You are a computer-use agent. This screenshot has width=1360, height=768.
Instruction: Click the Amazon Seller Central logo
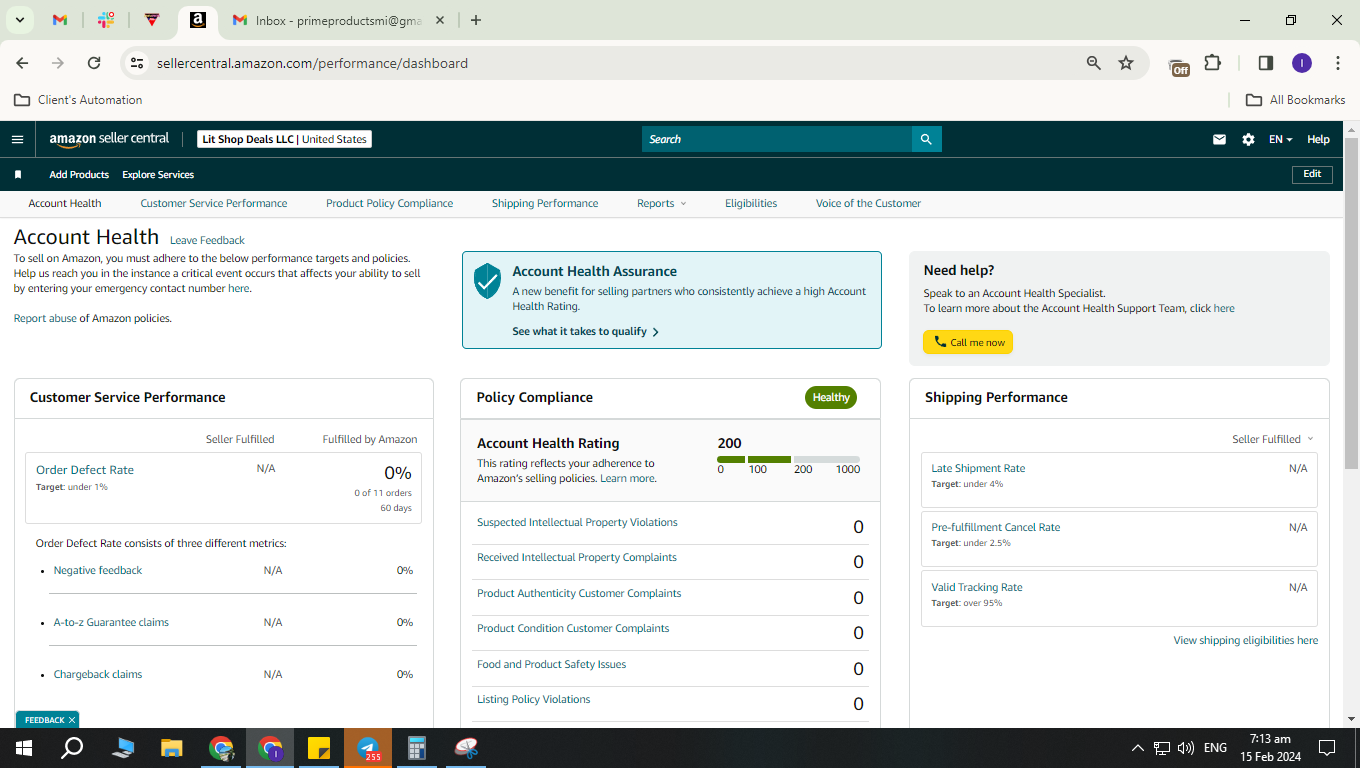pyautogui.click(x=109, y=139)
